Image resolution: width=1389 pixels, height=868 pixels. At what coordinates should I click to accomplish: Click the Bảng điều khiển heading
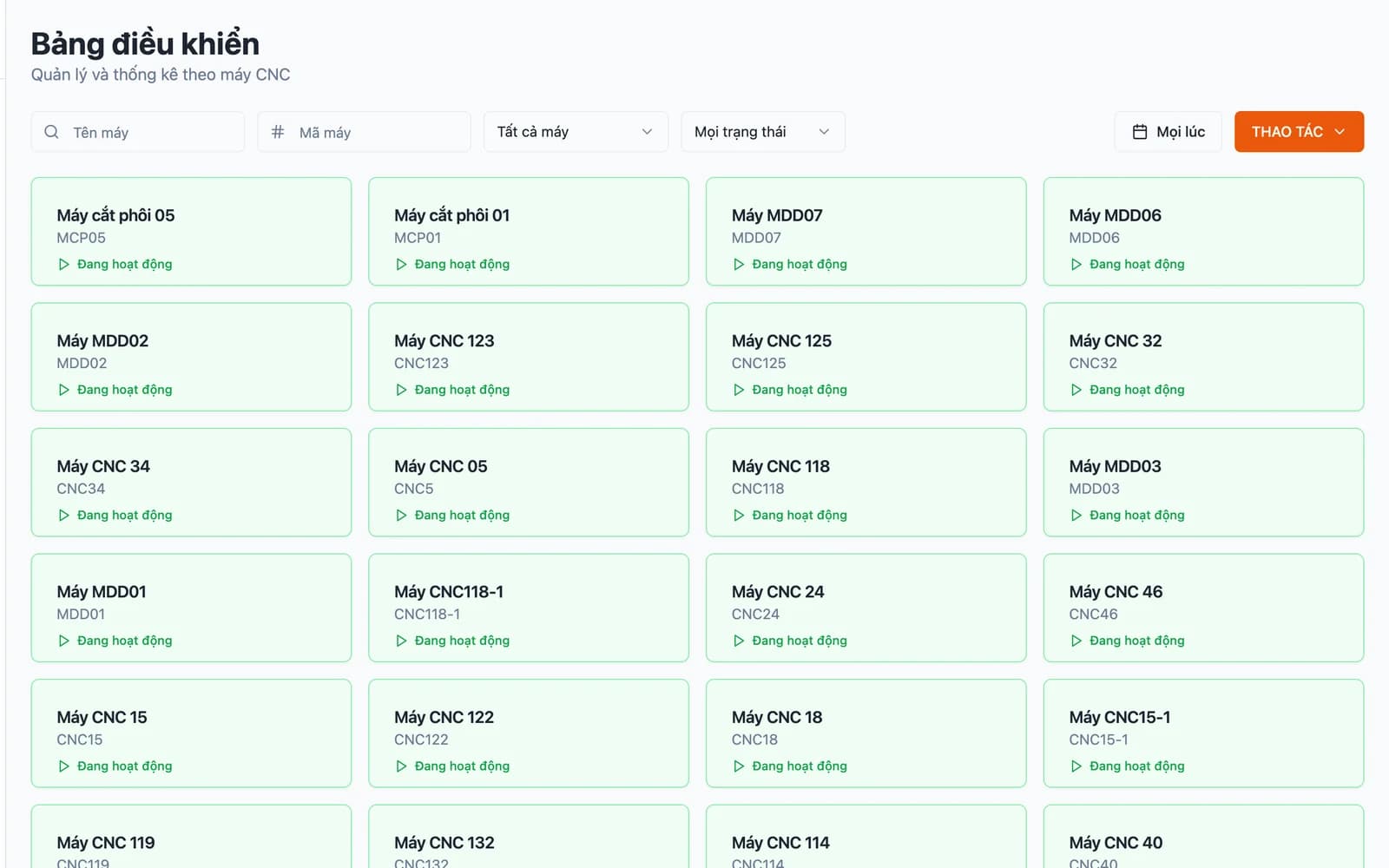[x=145, y=43]
